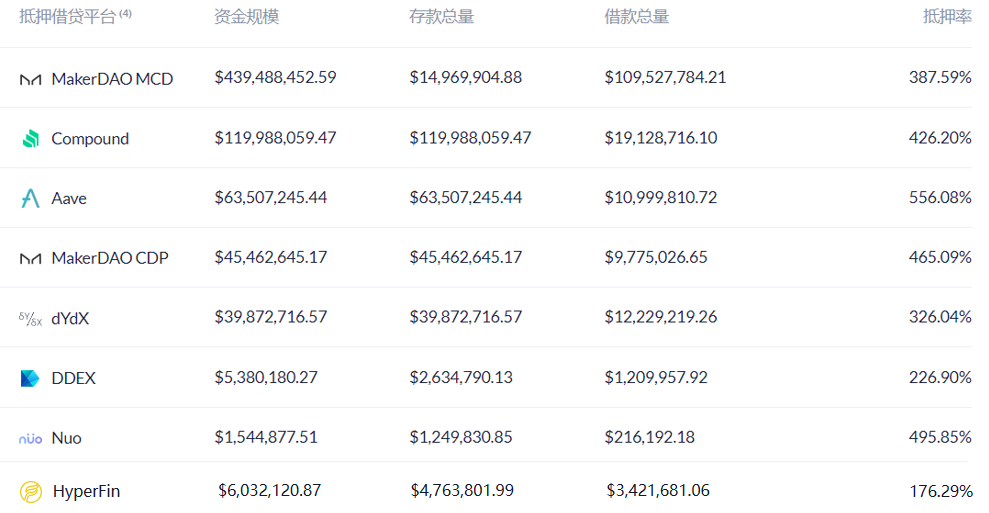Screen dimensions: 989x513
Task: Click the MakerDAO MCD logo icon
Action: coord(30,80)
